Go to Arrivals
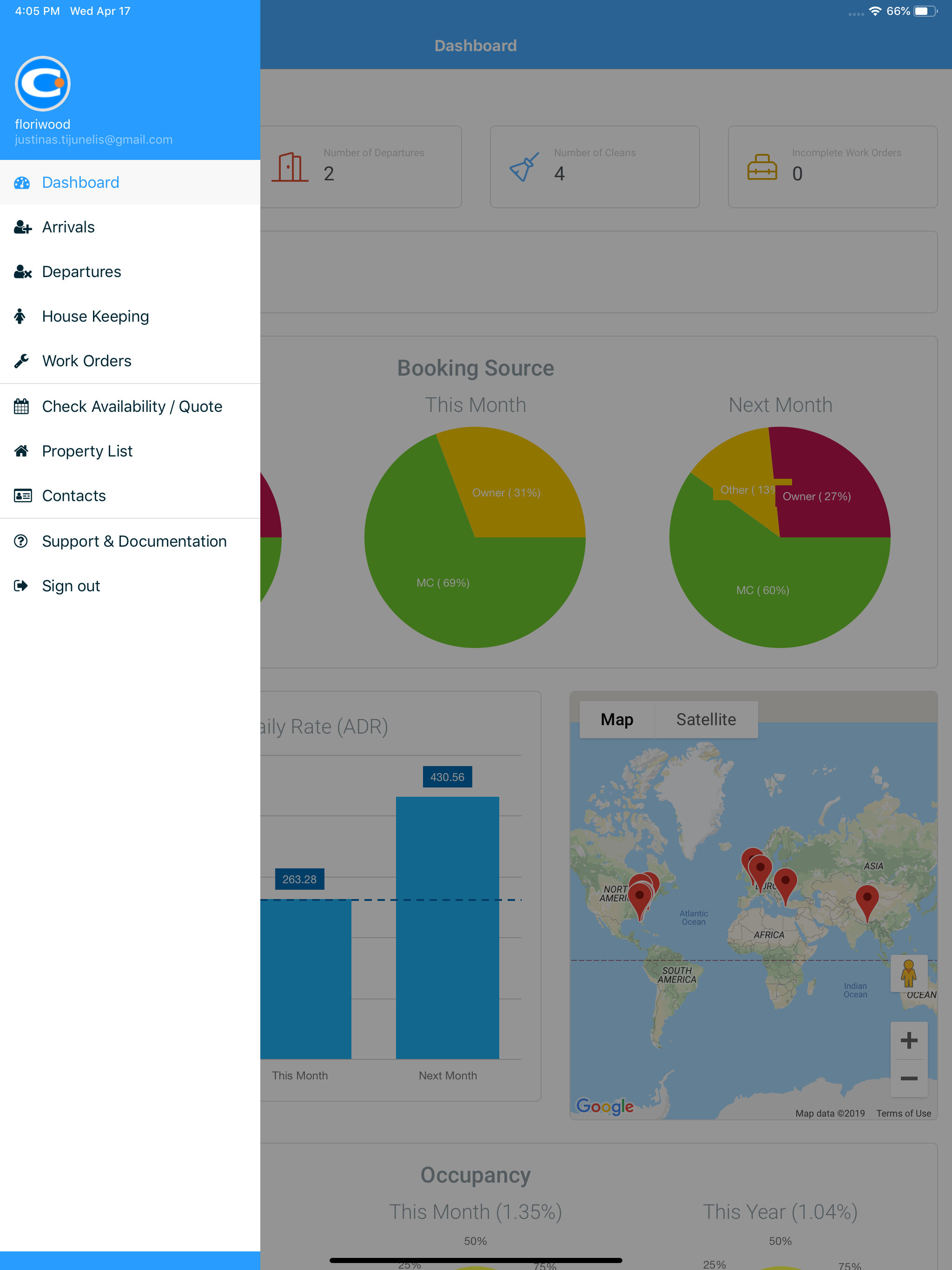The image size is (952, 1270). (x=130, y=227)
